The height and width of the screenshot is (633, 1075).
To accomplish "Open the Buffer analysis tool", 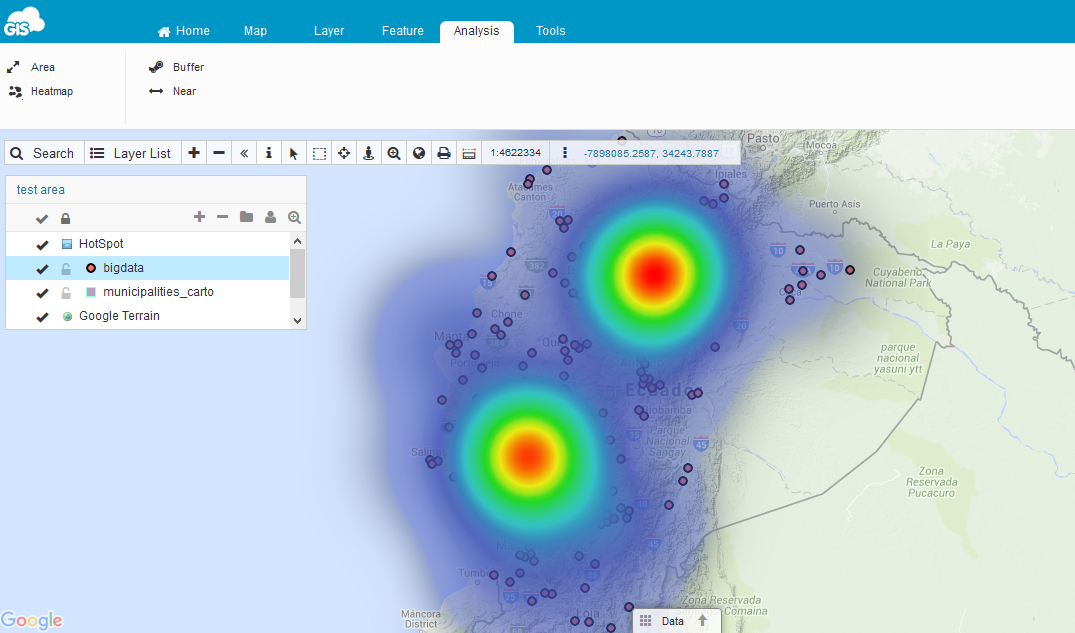I will point(176,67).
